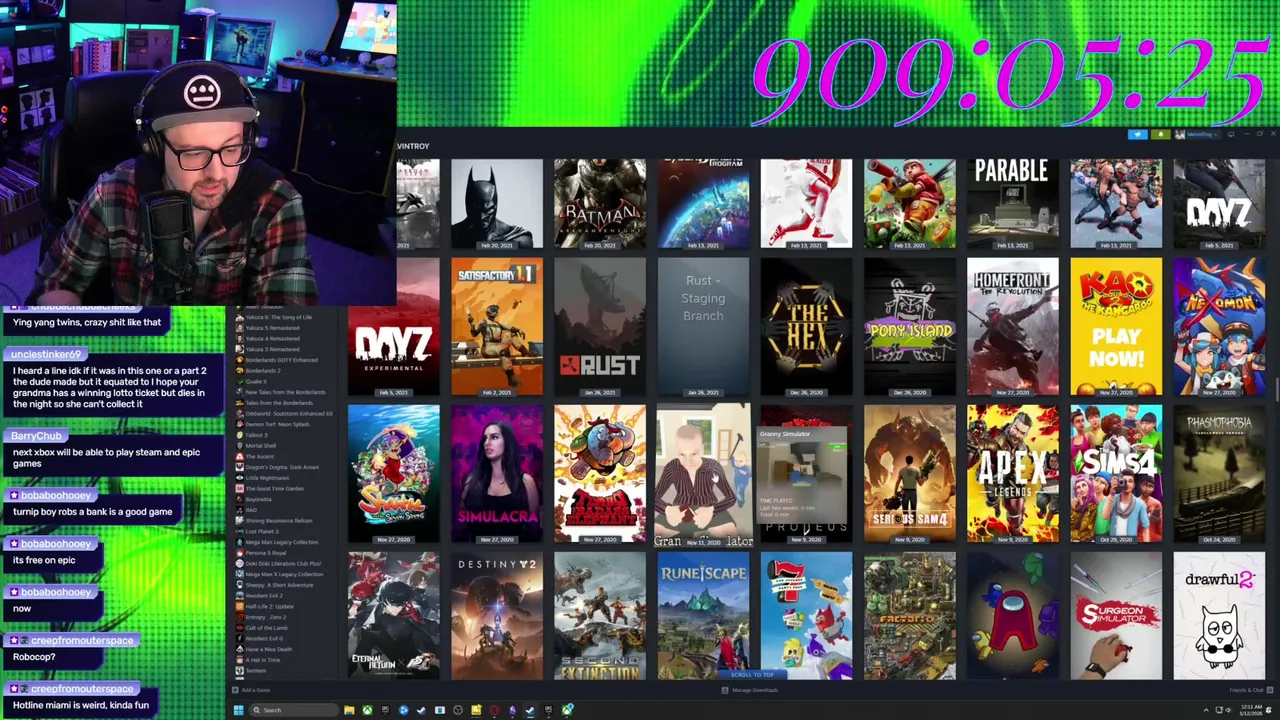1280x720 pixels.
Task: Switch Steam to Big Picture mode
Action: click(x=1231, y=134)
